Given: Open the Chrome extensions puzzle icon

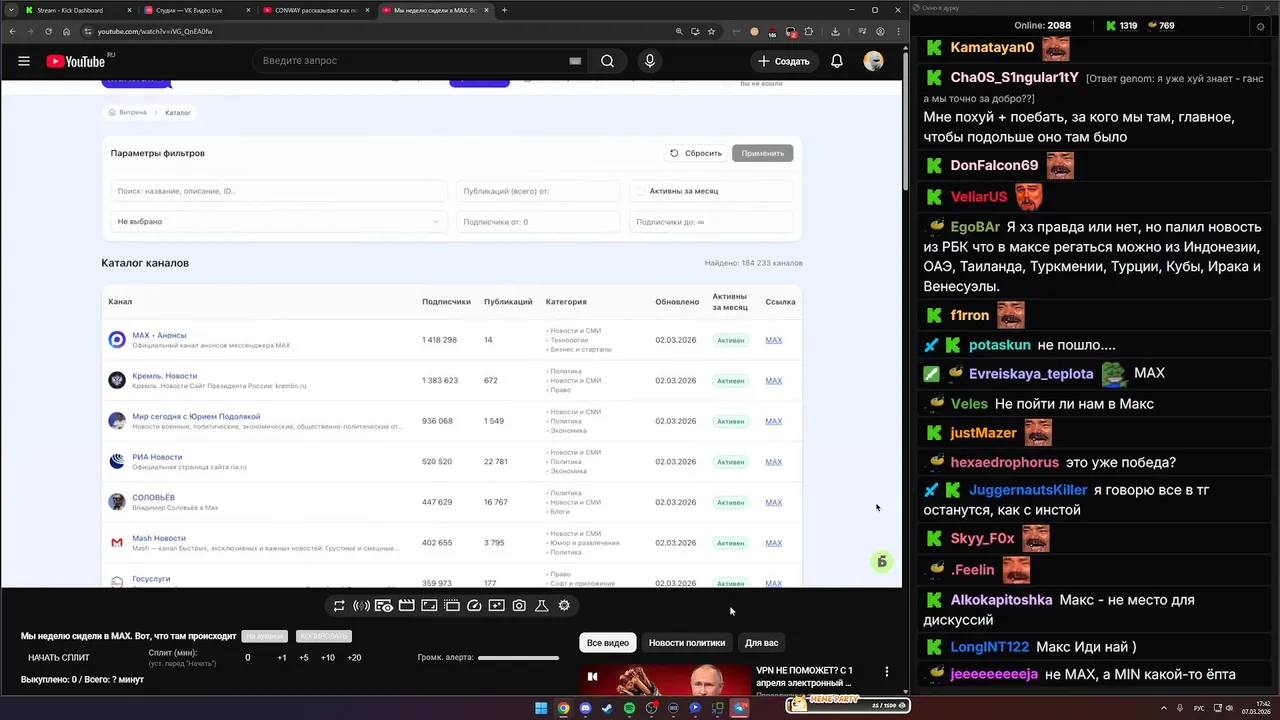Looking at the screenshot, I should point(809,31).
